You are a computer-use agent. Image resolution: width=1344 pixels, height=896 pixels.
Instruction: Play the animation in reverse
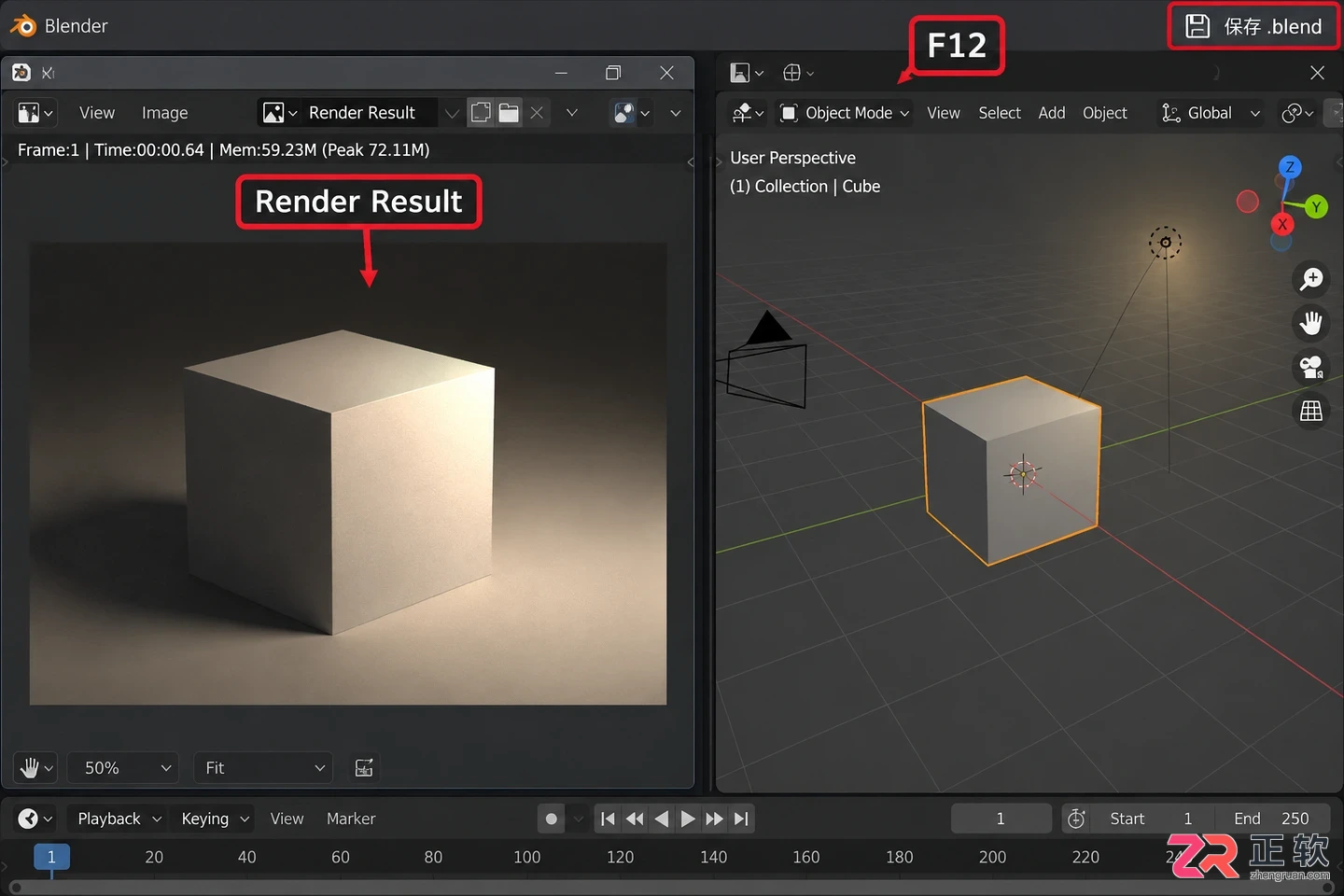(662, 819)
